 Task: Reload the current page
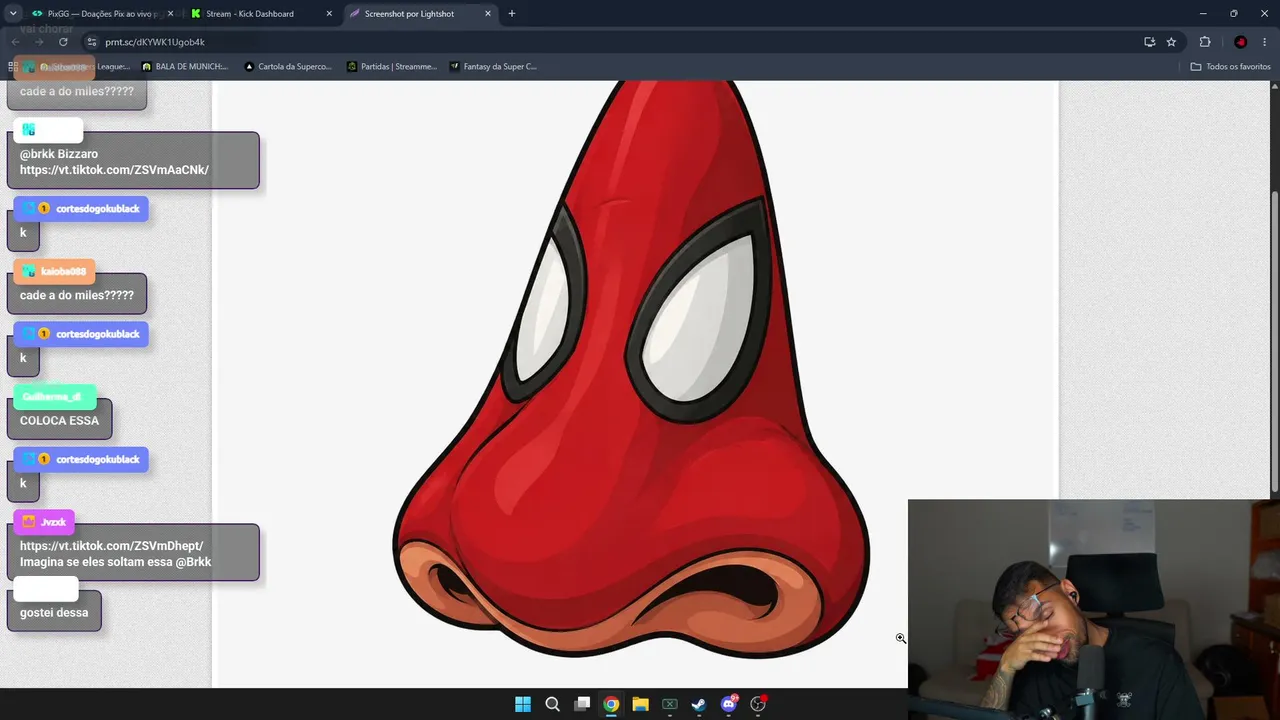pyautogui.click(x=64, y=42)
